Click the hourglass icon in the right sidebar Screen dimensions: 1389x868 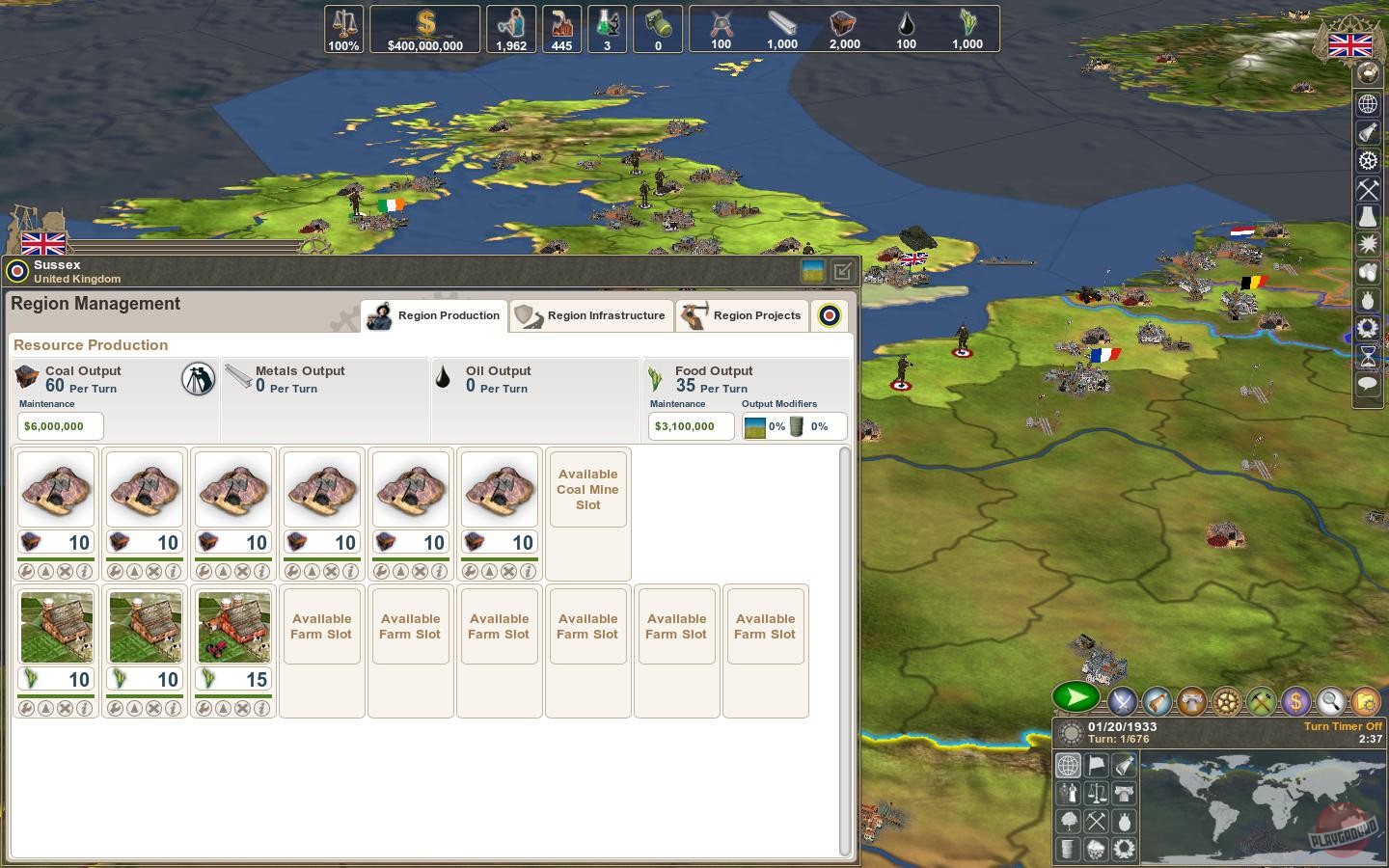tap(1368, 357)
